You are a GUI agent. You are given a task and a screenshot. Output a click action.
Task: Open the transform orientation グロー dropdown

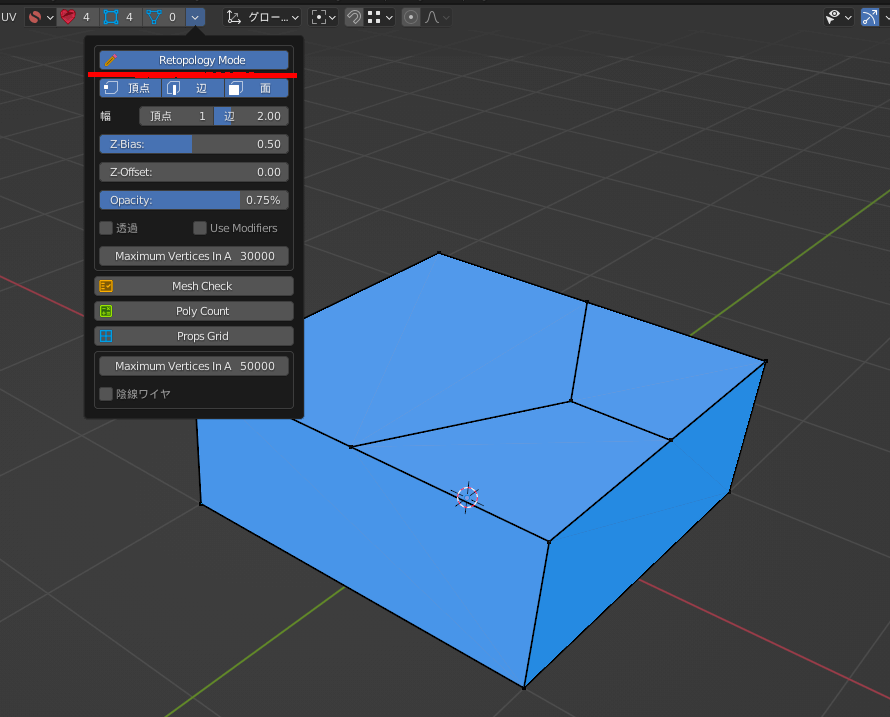(262, 17)
